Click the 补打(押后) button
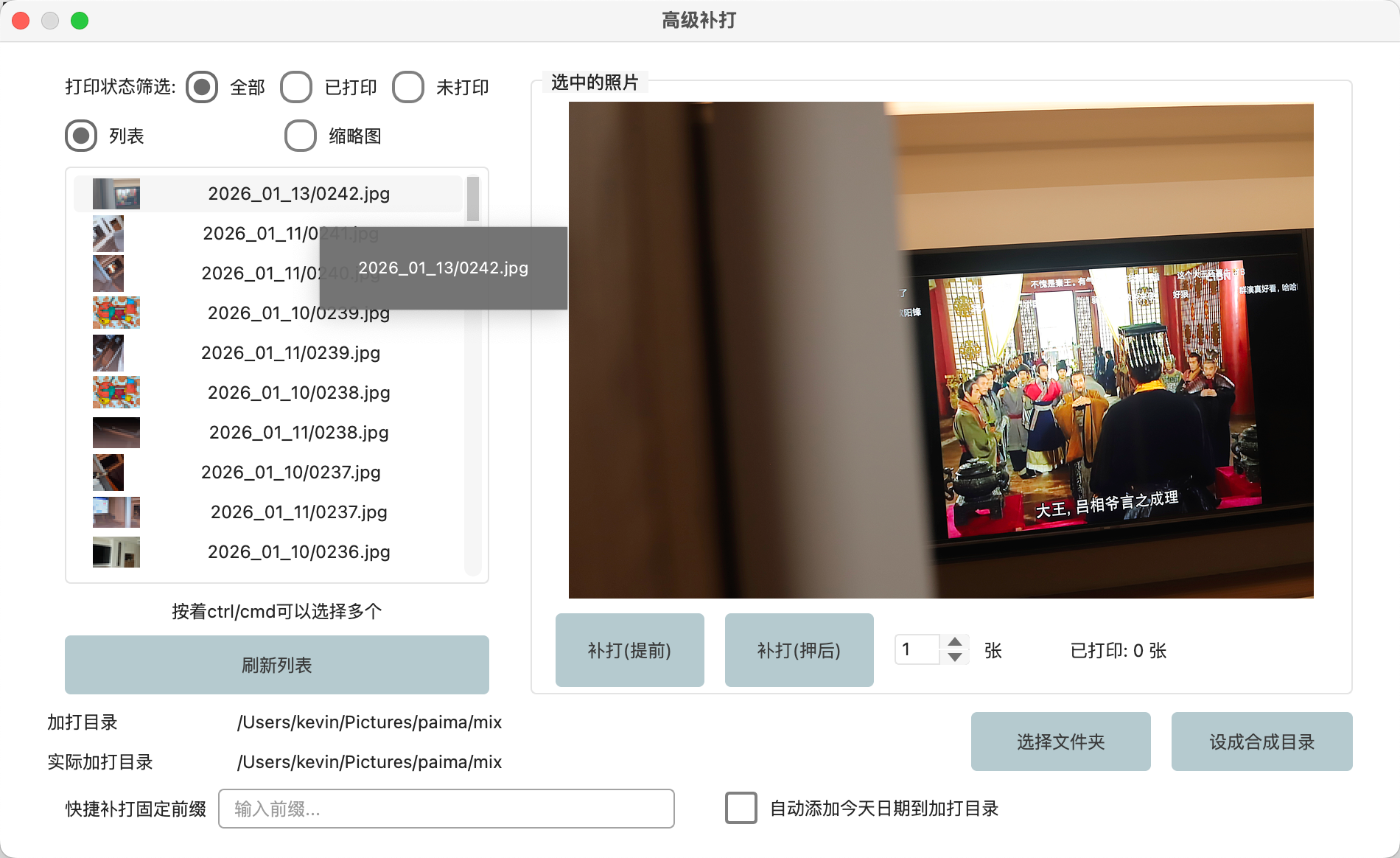Image resolution: width=1400 pixels, height=858 pixels. point(799,649)
